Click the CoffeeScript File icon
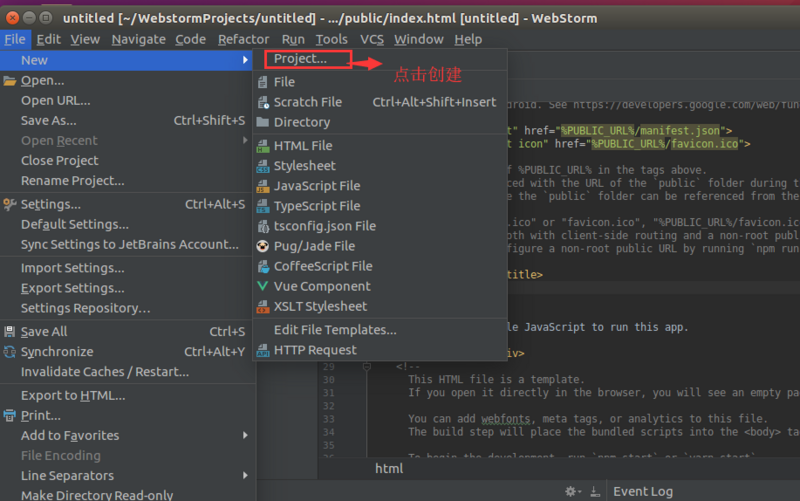800x501 pixels. (263, 266)
